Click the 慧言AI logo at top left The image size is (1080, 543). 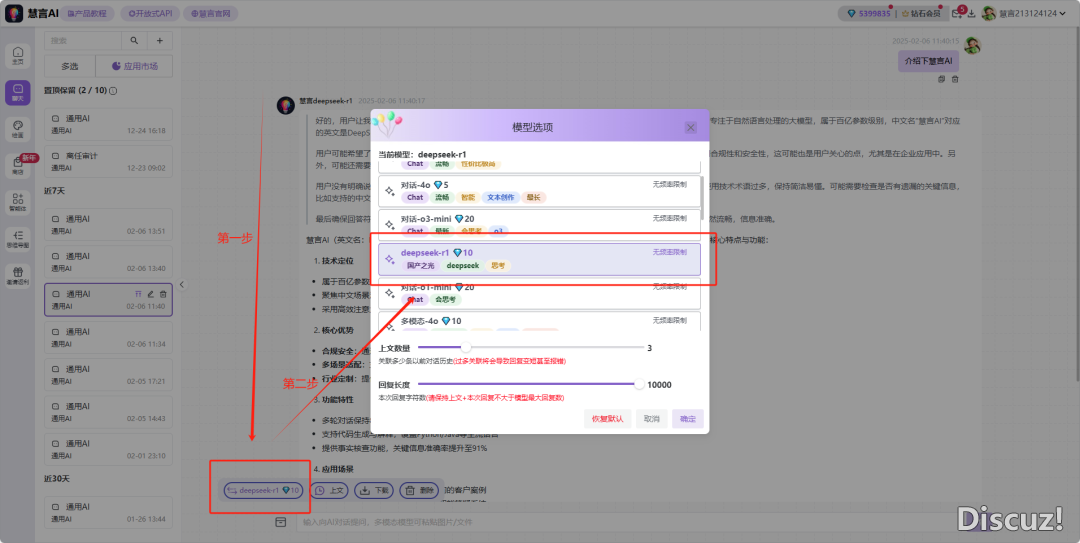pyautogui.click(x=14, y=13)
